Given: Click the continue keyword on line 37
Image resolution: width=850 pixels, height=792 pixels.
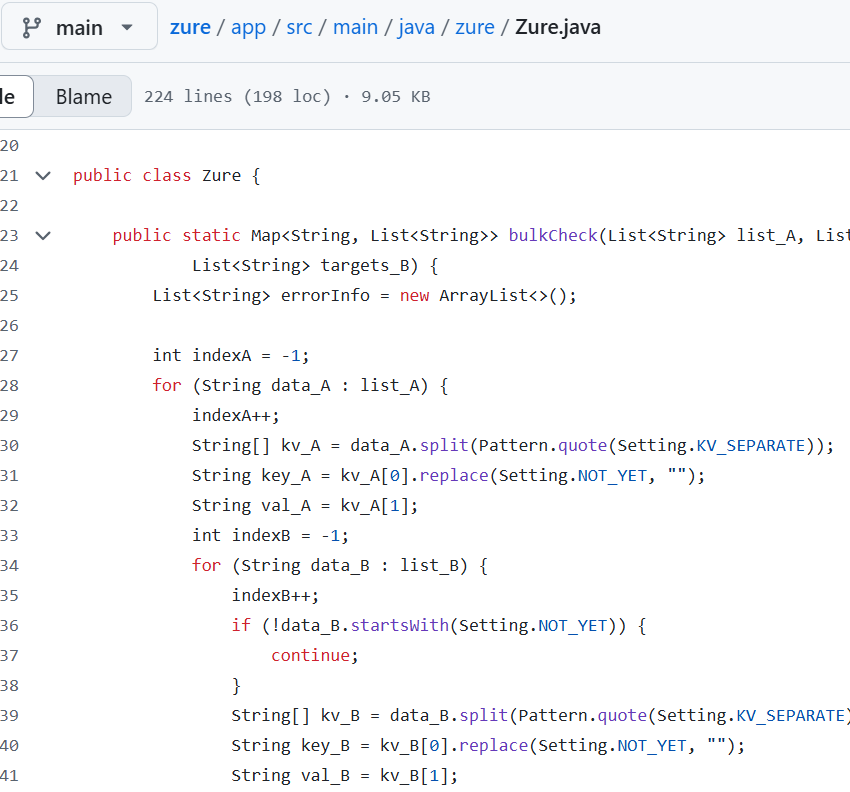Looking at the screenshot, I should tap(311, 655).
